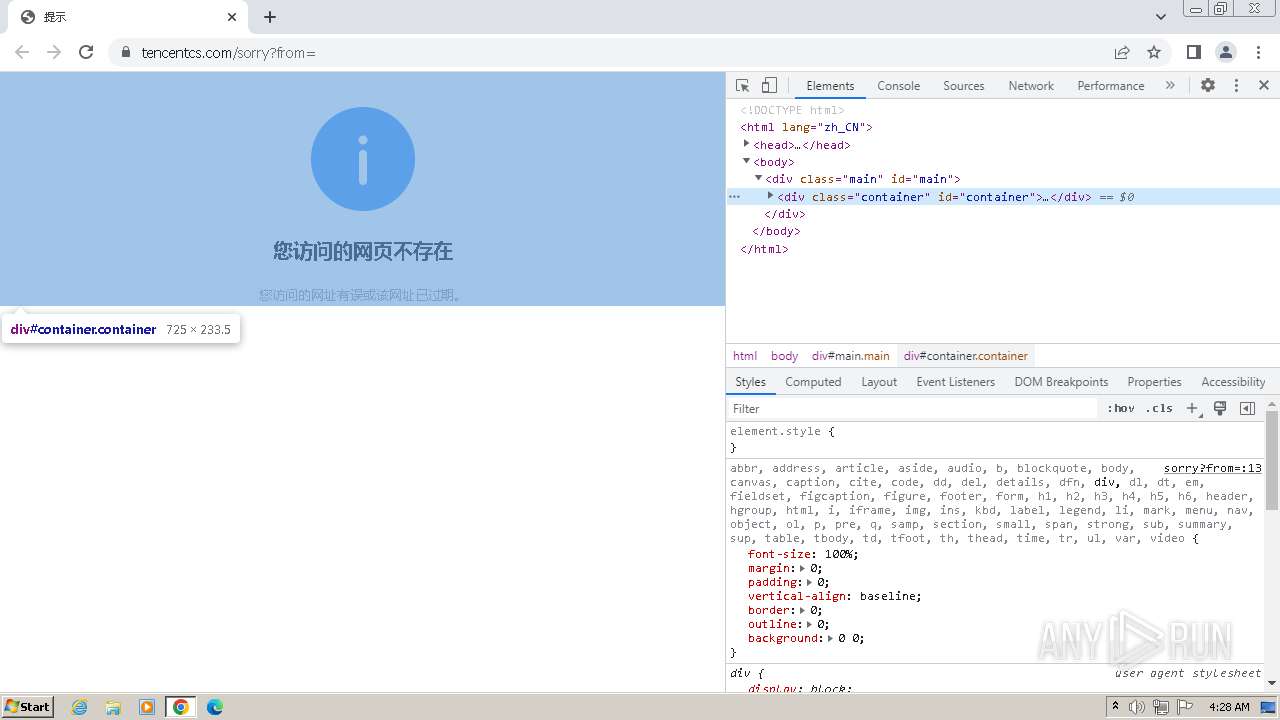1280x720 pixels.
Task: Collapse the body element node
Action: [x=746, y=161]
